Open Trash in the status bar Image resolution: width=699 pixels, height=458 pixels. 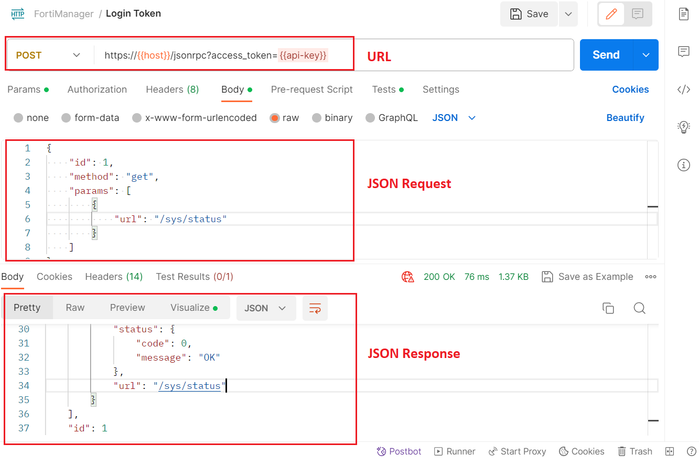tap(635, 451)
